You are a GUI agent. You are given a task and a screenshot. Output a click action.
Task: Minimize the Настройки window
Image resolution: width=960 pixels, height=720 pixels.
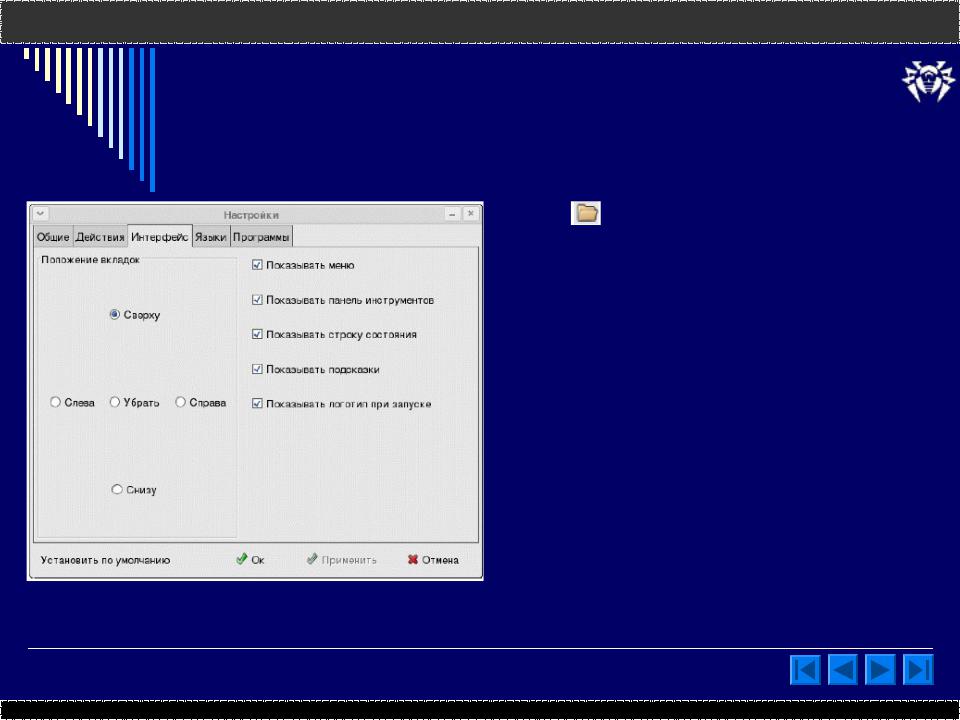point(452,214)
